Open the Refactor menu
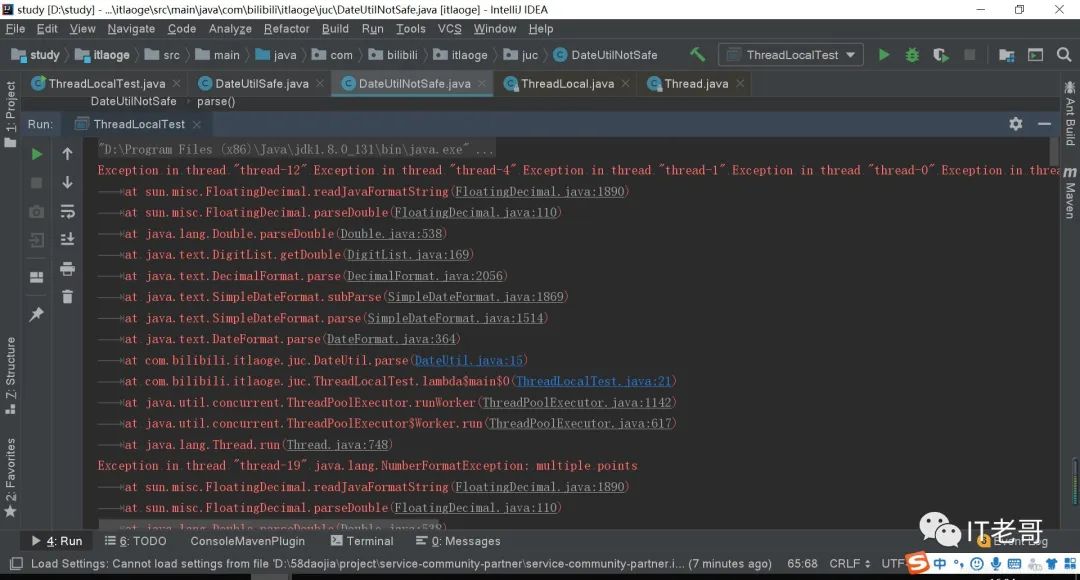This screenshot has width=1080, height=580. [287, 29]
